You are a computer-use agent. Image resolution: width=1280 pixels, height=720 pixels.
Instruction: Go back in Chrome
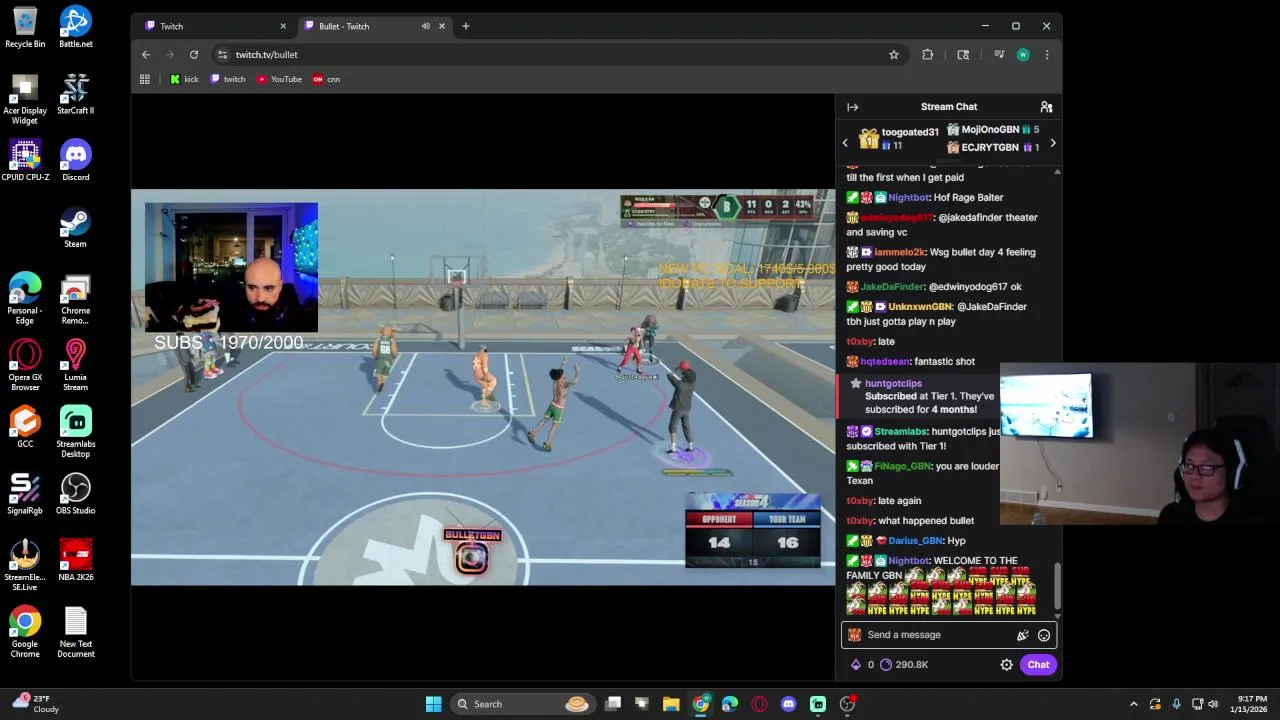click(146, 55)
